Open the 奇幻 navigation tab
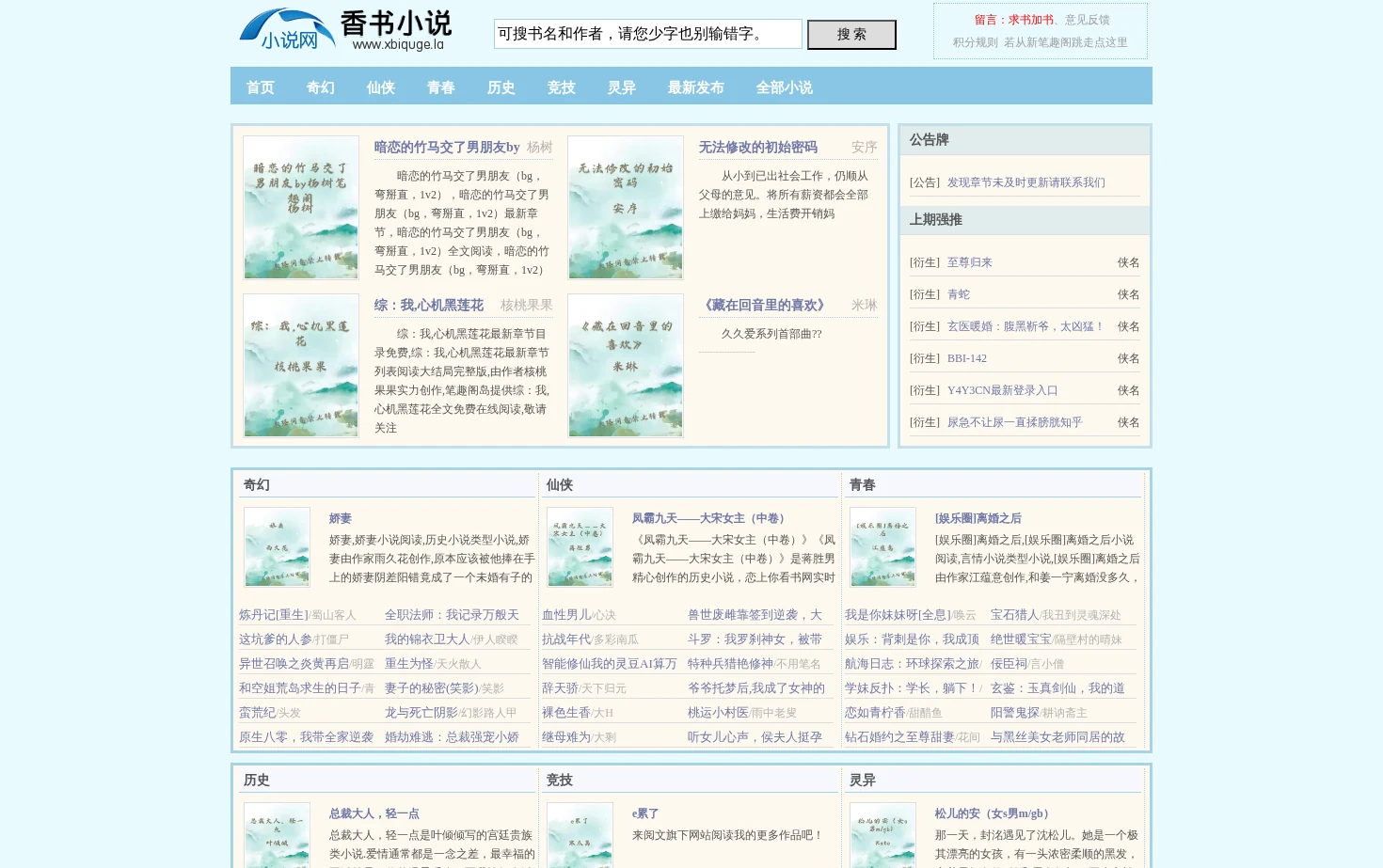 321,87
